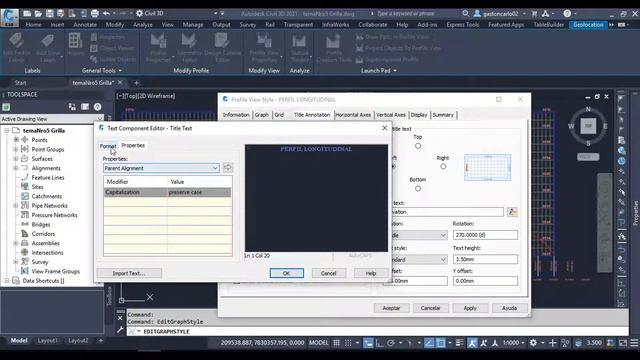640x360 pixels.
Task: Click the Rotation field showing 270.0000
Action: (x=485, y=235)
